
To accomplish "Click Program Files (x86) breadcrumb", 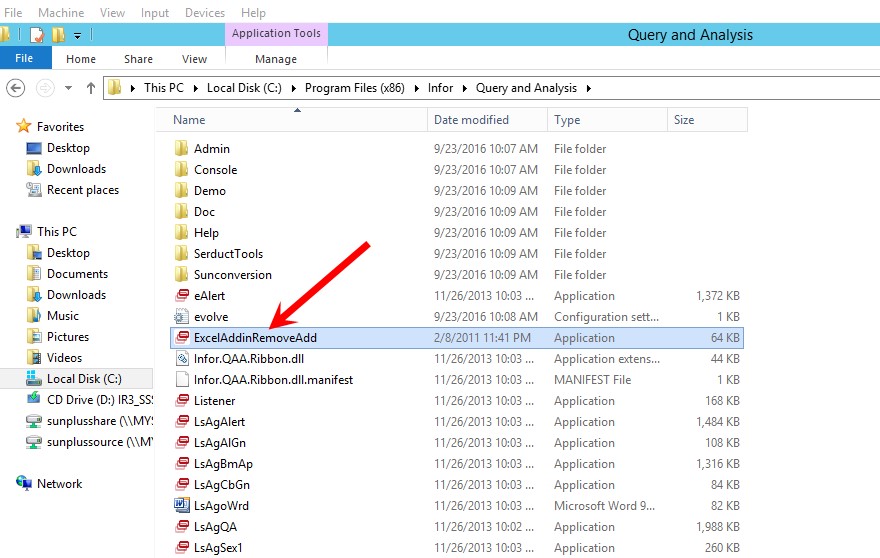I will [x=355, y=88].
